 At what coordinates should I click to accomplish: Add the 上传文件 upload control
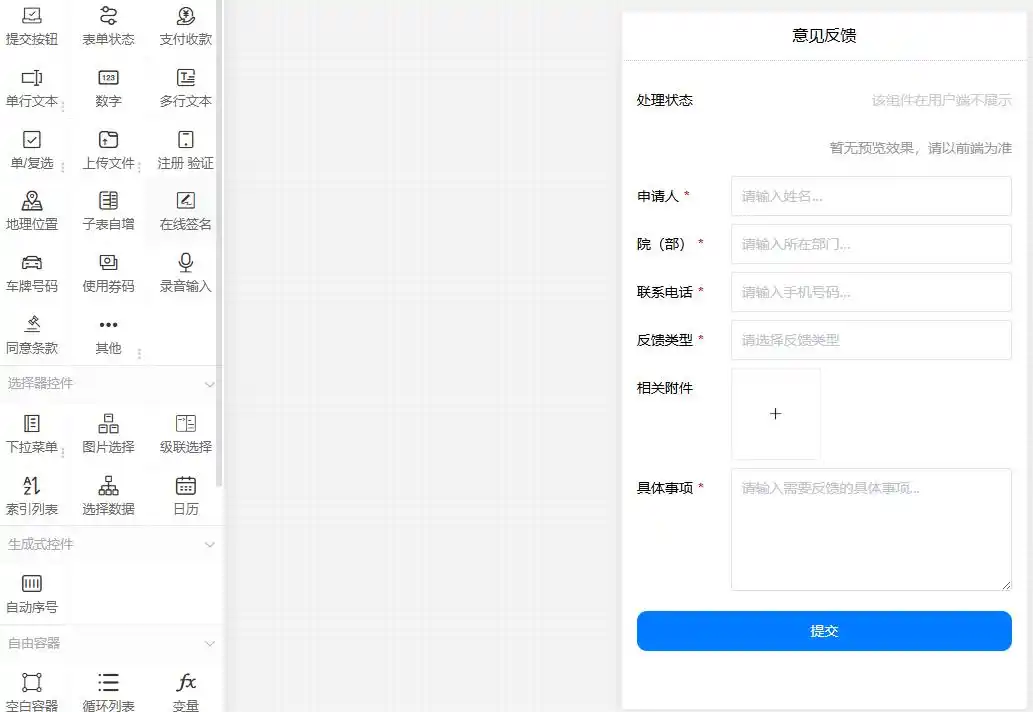point(109,150)
